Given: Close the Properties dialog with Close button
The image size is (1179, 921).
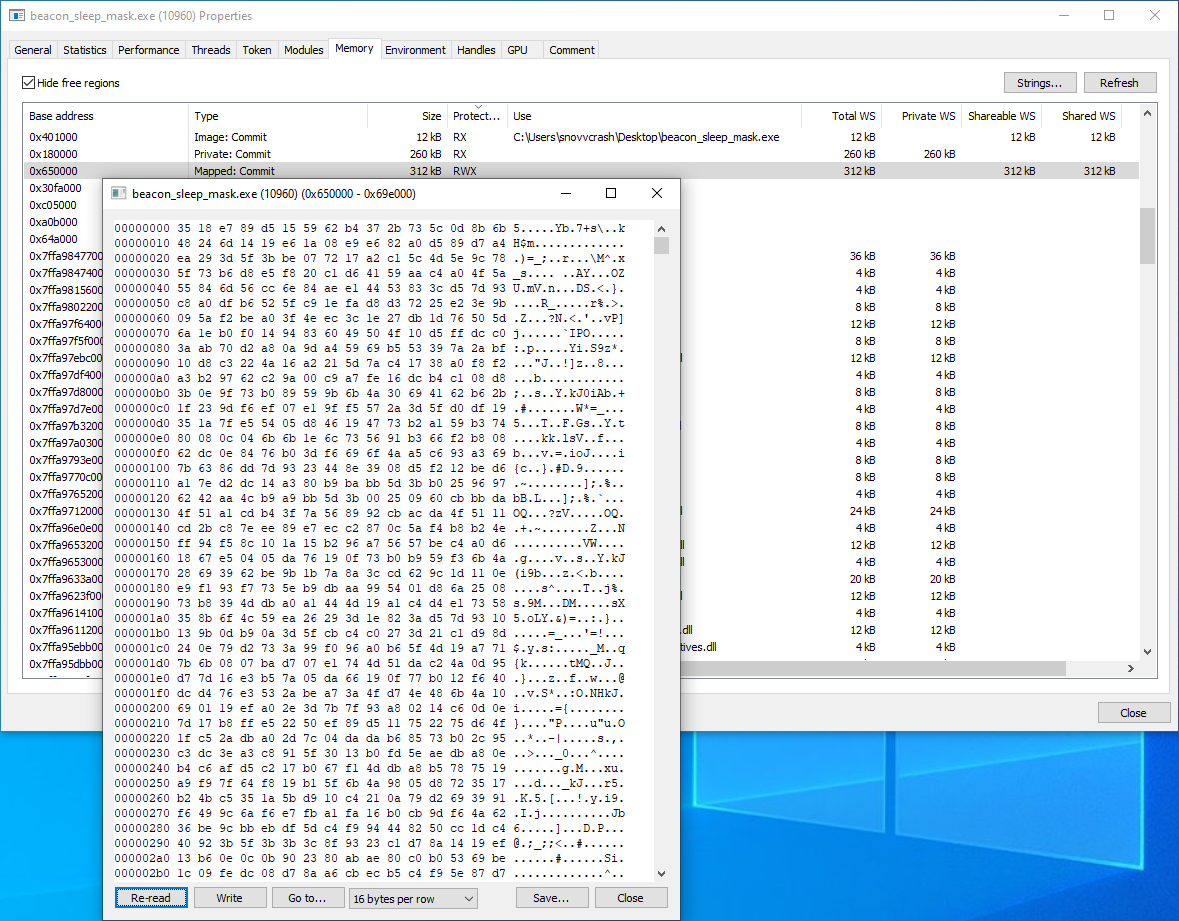Looking at the screenshot, I should tap(1133, 713).
